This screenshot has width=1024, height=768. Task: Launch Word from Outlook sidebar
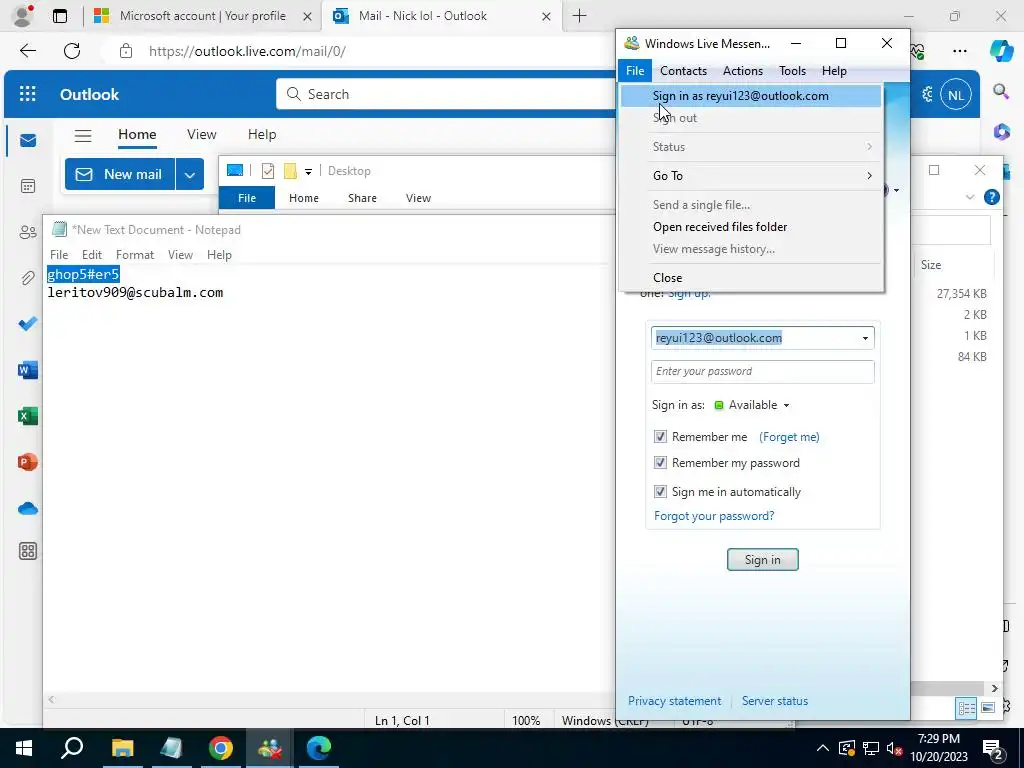coord(27,370)
